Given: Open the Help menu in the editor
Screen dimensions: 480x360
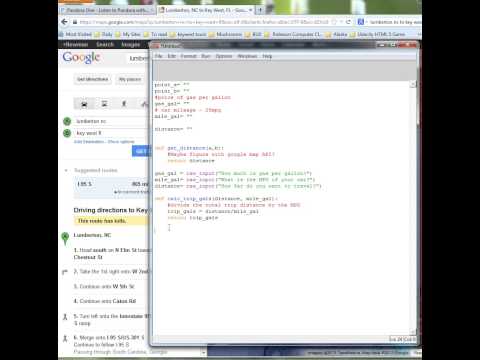Looking at the screenshot, I should pos(267,56).
